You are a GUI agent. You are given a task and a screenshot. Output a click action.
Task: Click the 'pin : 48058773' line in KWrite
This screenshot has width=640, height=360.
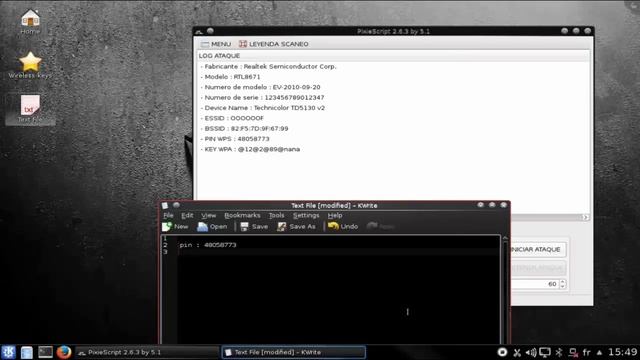208,245
